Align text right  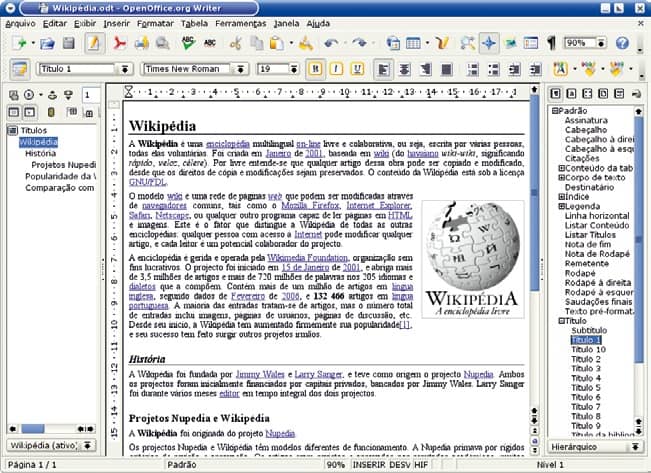[426, 69]
